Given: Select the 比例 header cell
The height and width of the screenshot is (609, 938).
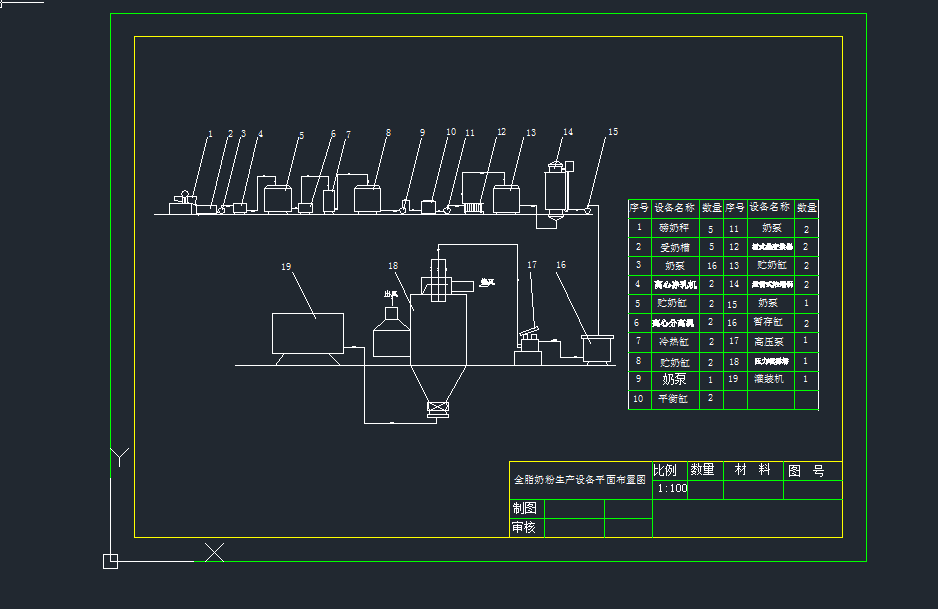Looking at the screenshot, I should pyautogui.click(x=666, y=470).
